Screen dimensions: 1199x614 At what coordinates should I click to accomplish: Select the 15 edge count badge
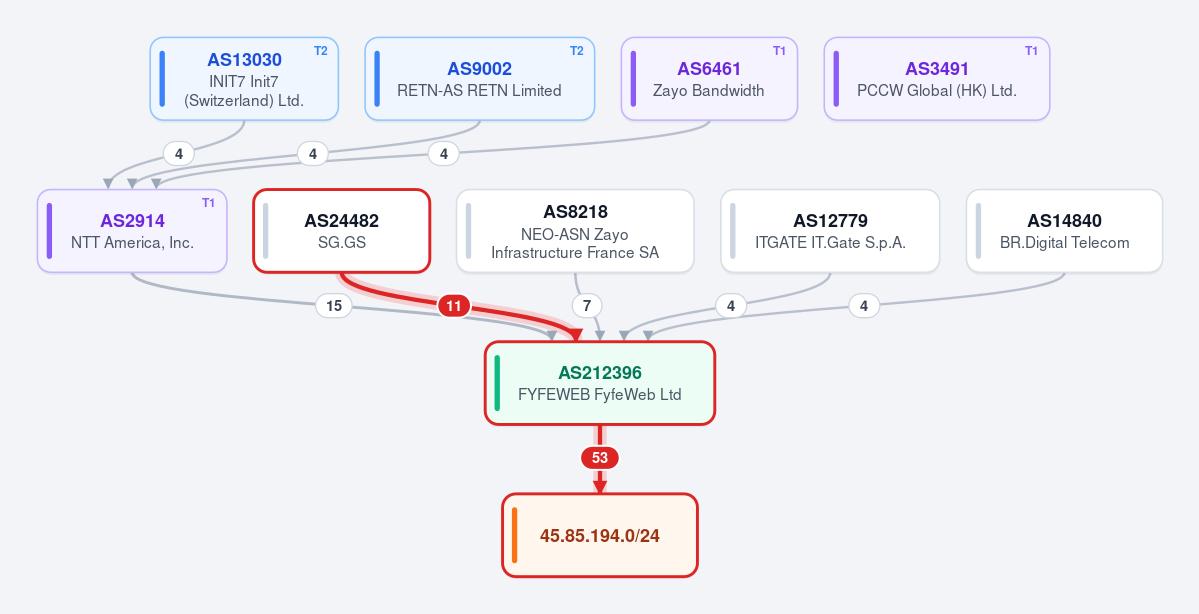pos(334,306)
